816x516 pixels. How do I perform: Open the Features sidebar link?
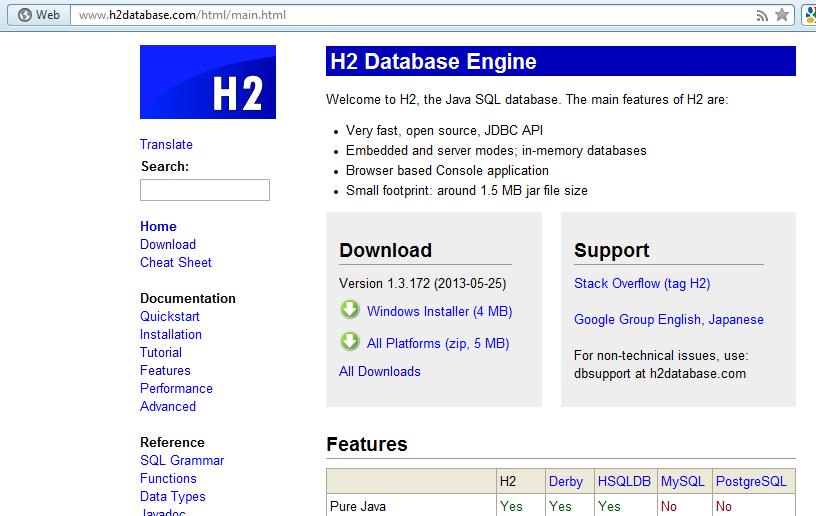[165, 370]
